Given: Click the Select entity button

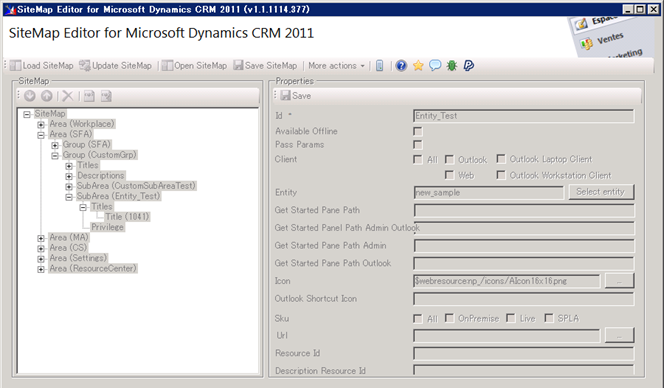Looking at the screenshot, I should tap(600, 192).
